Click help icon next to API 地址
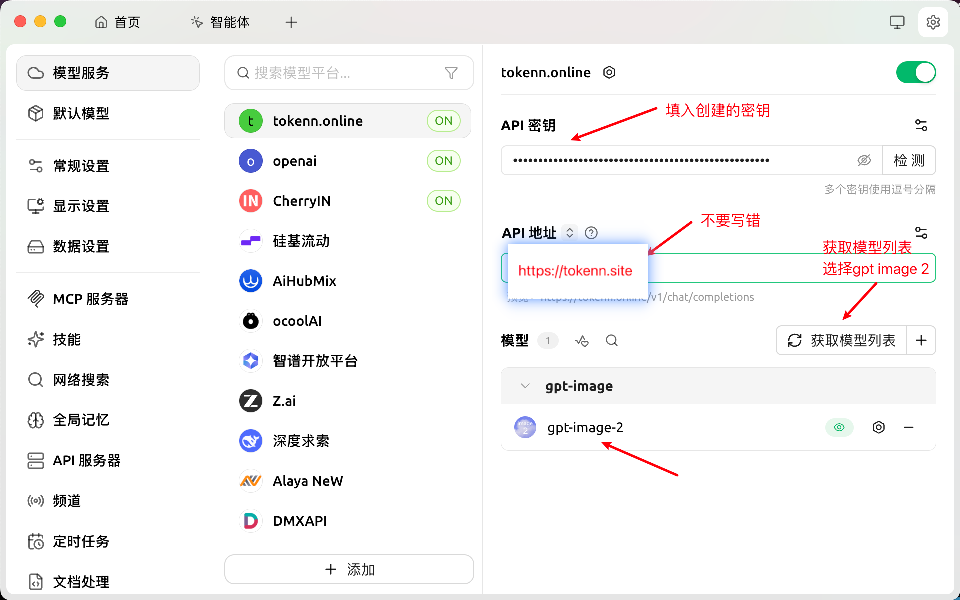Screen dimensions: 960x600 coord(591,233)
